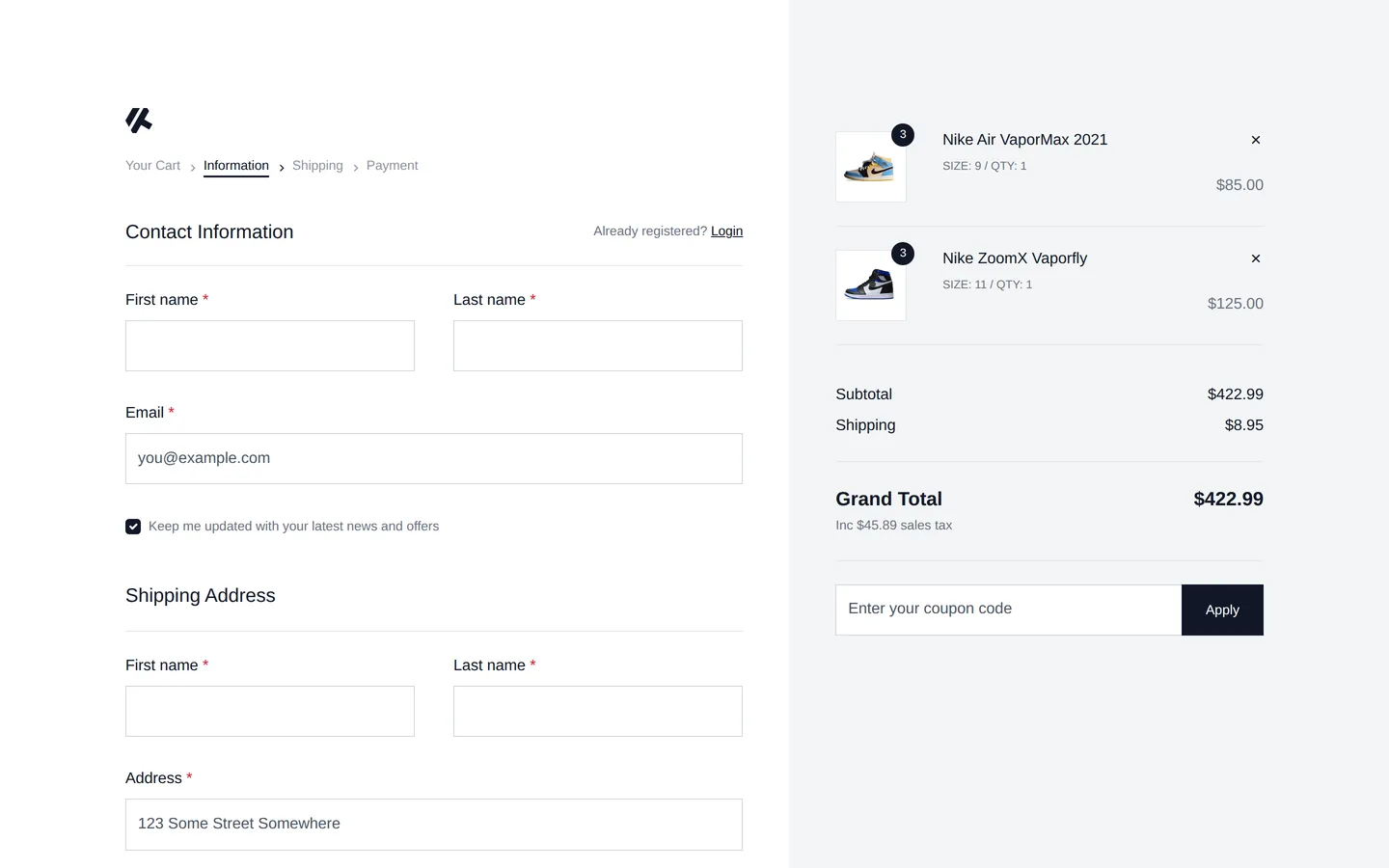Viewport: 1389px width, 868px height.
Task: Click the chevron before Payment
Action: click(356, 168)
